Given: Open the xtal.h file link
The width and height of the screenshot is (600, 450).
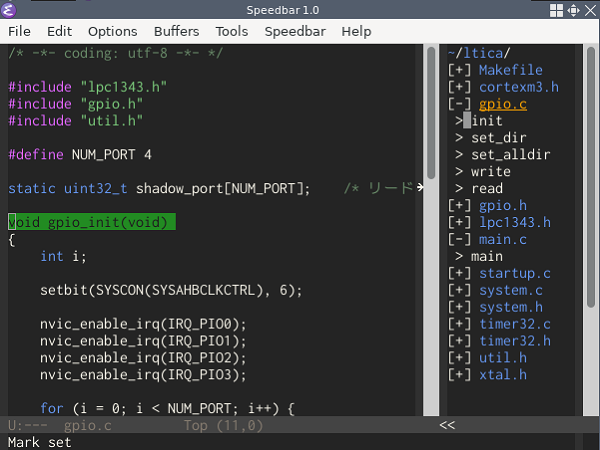Looking at the screenshot, I should click(502, 375).
